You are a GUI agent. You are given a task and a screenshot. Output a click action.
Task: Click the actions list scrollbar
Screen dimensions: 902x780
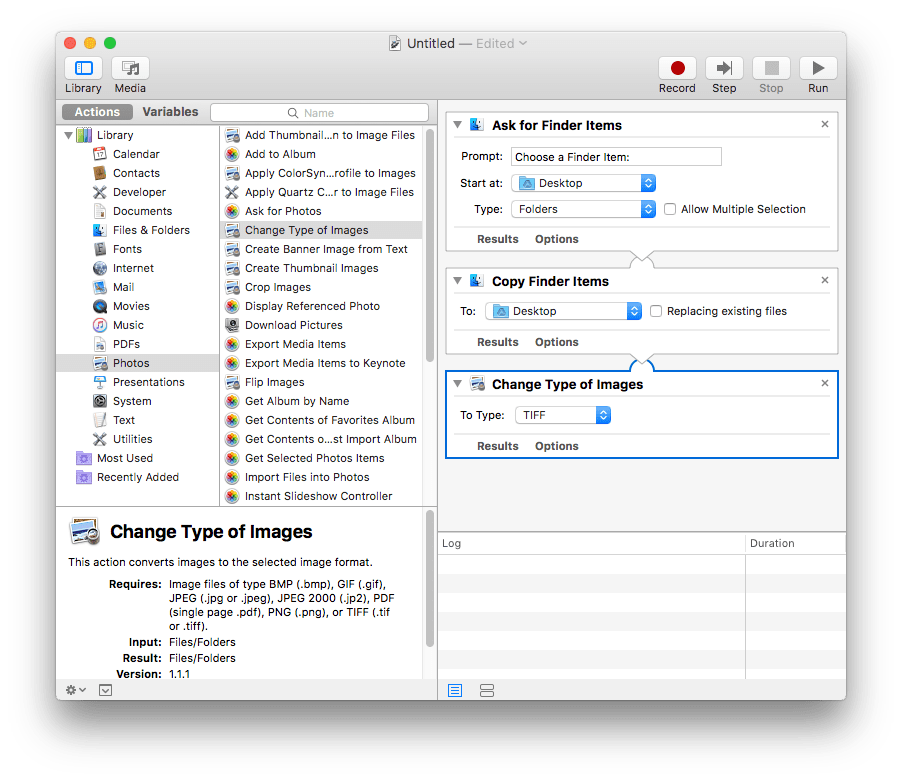coord(429,244)
